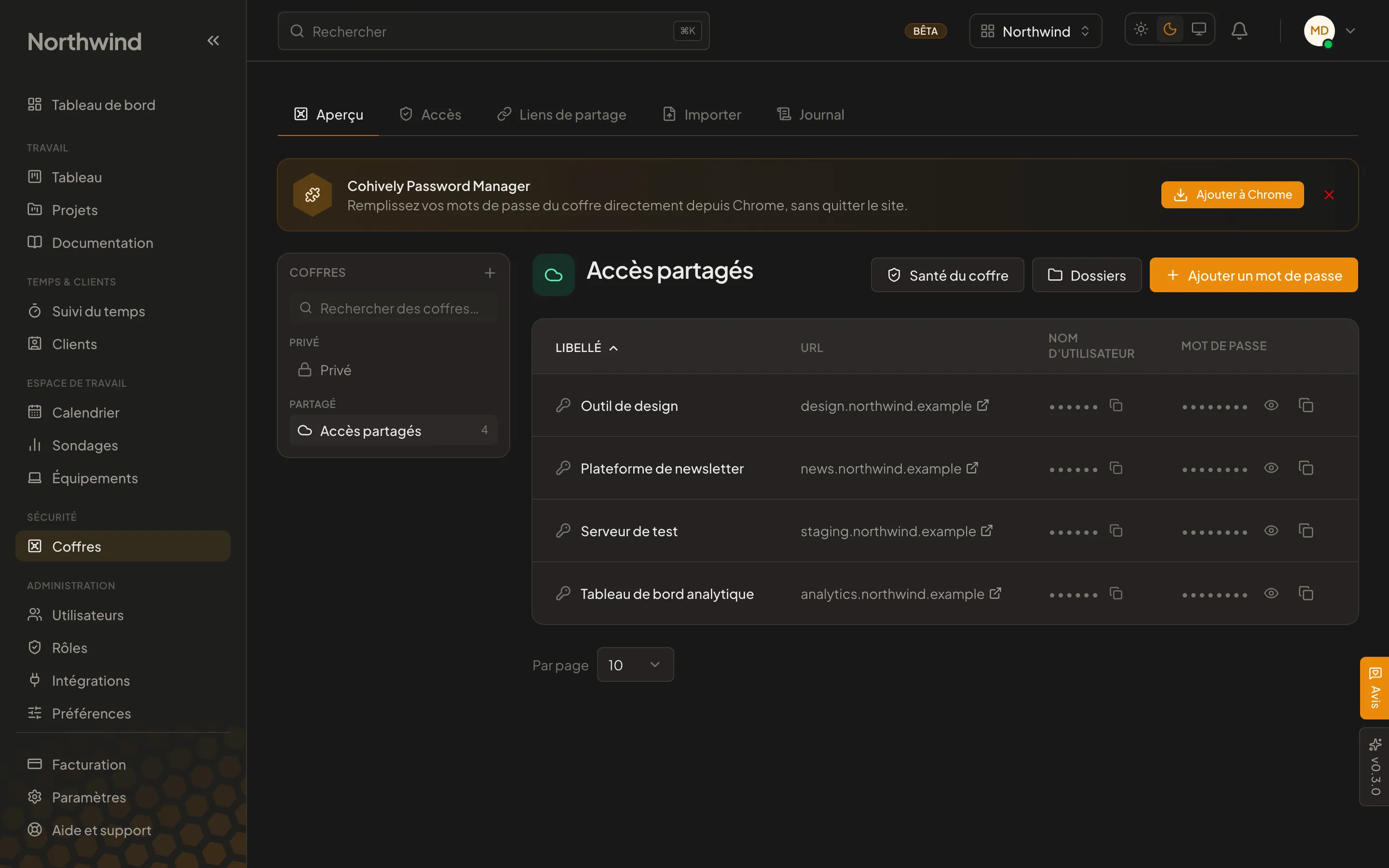This screenshot has height=868, width=1389.
Task: Copy username for Serveur de test
Action: 1116,531
